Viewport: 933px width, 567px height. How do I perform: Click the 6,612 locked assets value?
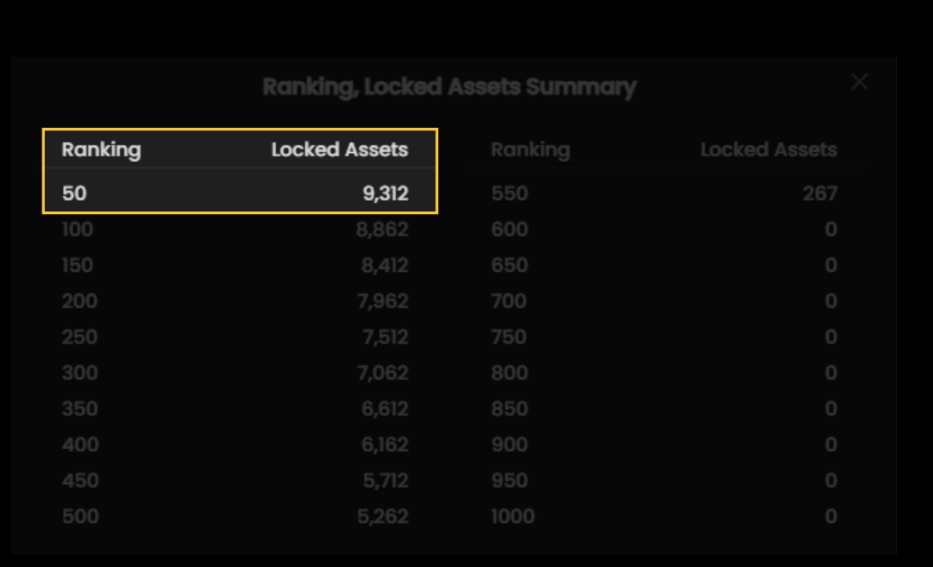384,409
